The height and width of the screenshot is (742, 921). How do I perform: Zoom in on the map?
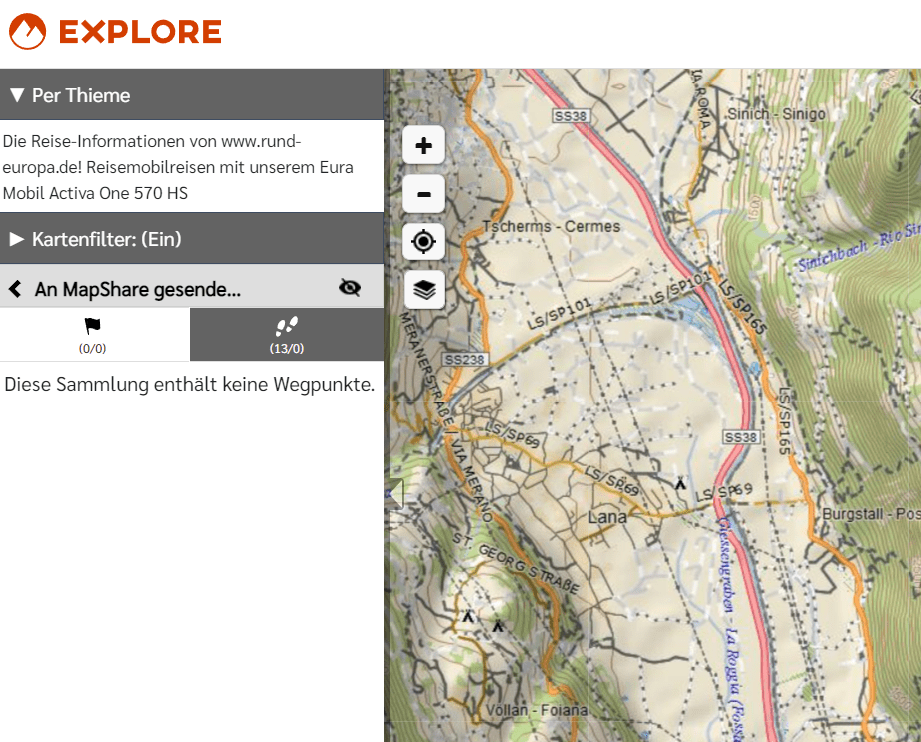(x=423, y=145)
